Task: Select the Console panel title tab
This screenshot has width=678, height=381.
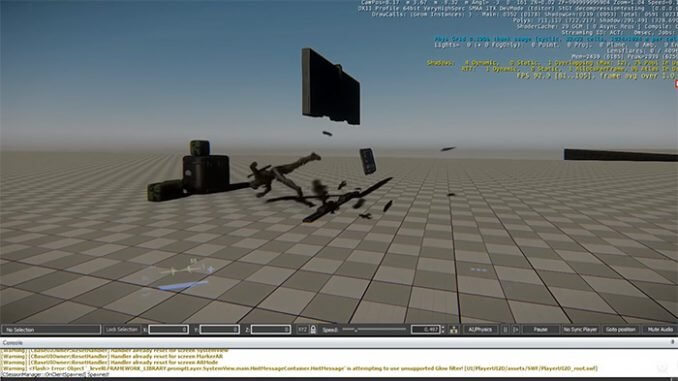Action: 13,343
